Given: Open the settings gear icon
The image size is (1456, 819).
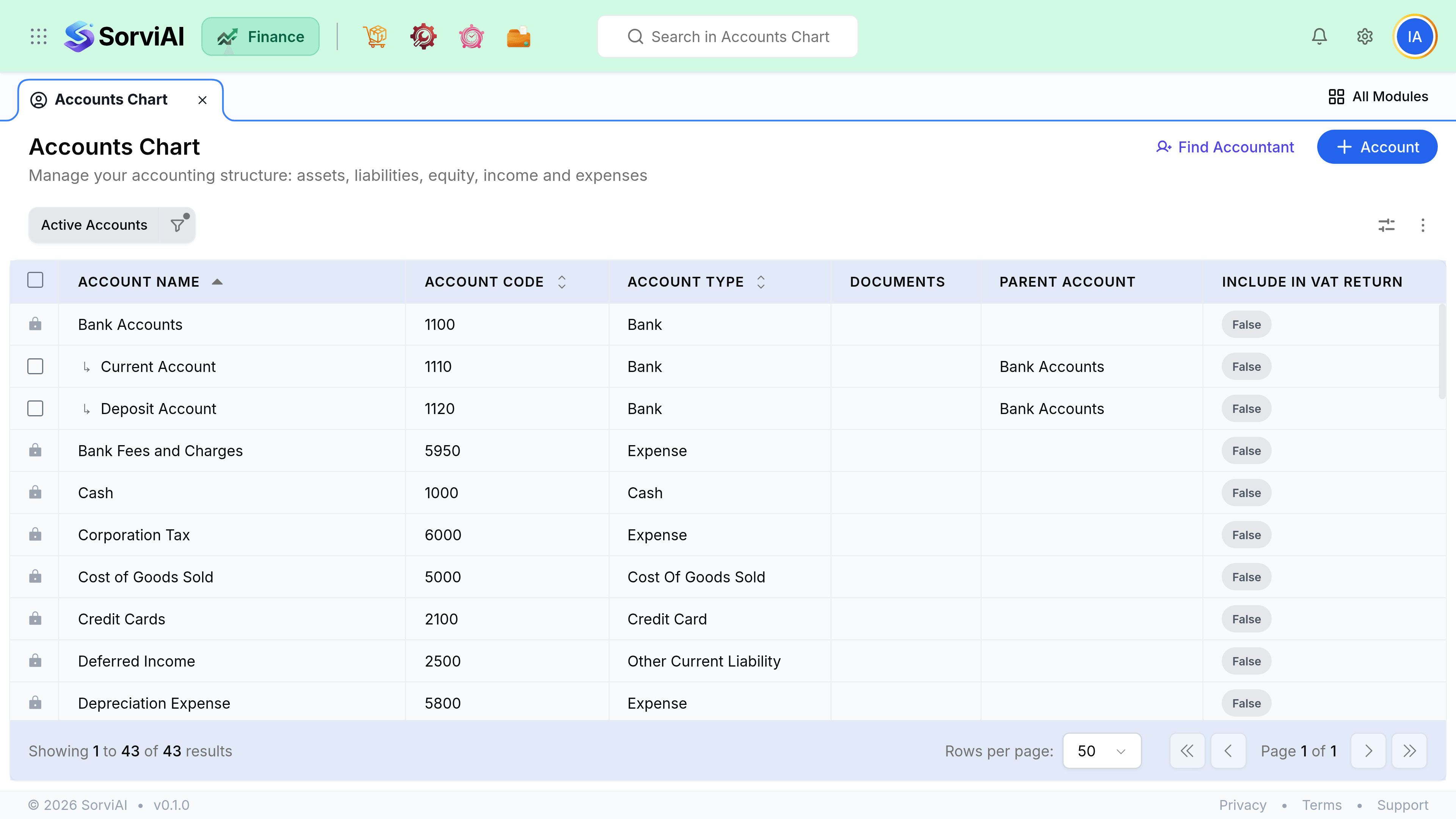Looking at the screenshot, I should click(1365, 37).
